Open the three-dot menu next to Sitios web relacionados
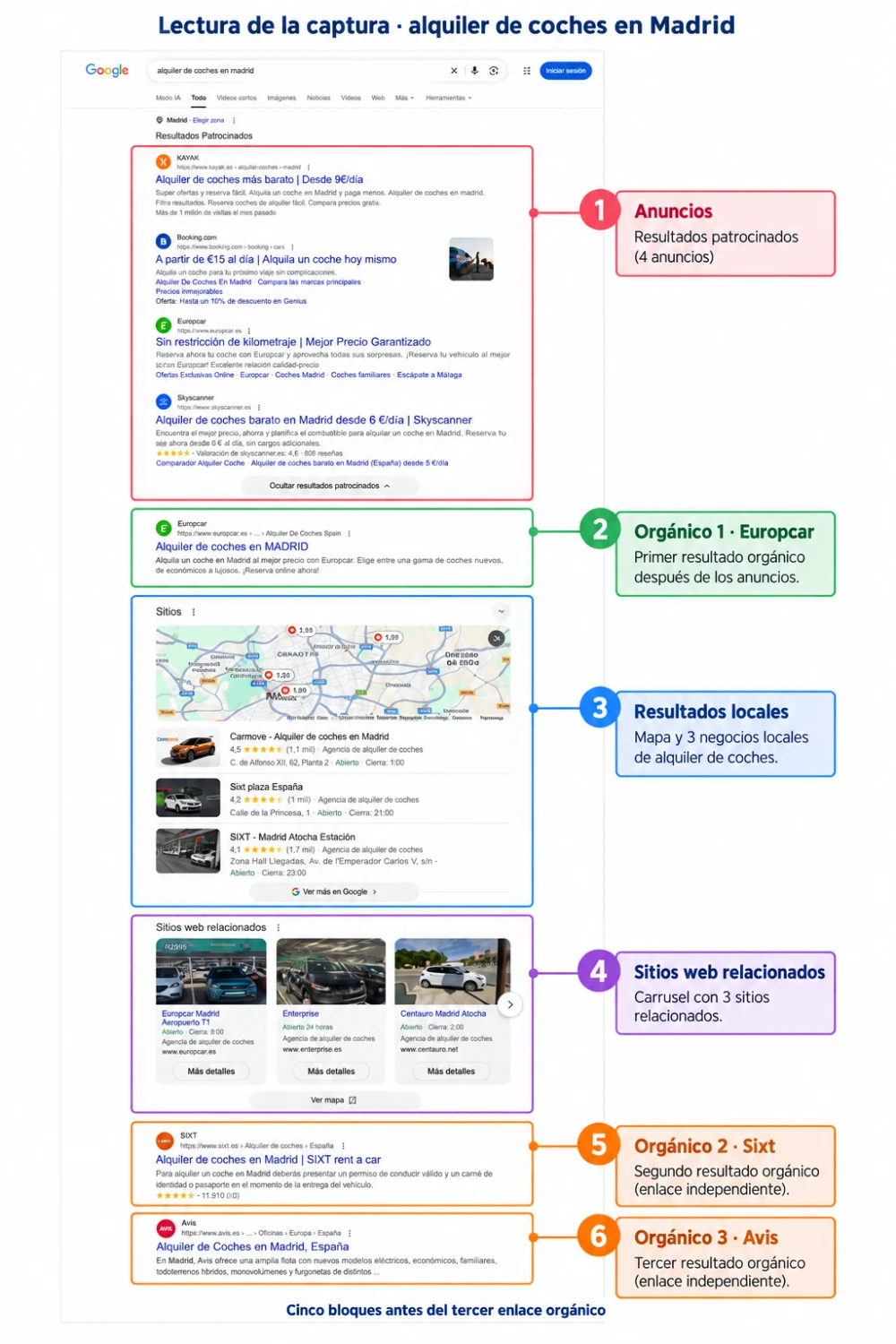This screenshot has height=1344, width=896. [279, 927]
